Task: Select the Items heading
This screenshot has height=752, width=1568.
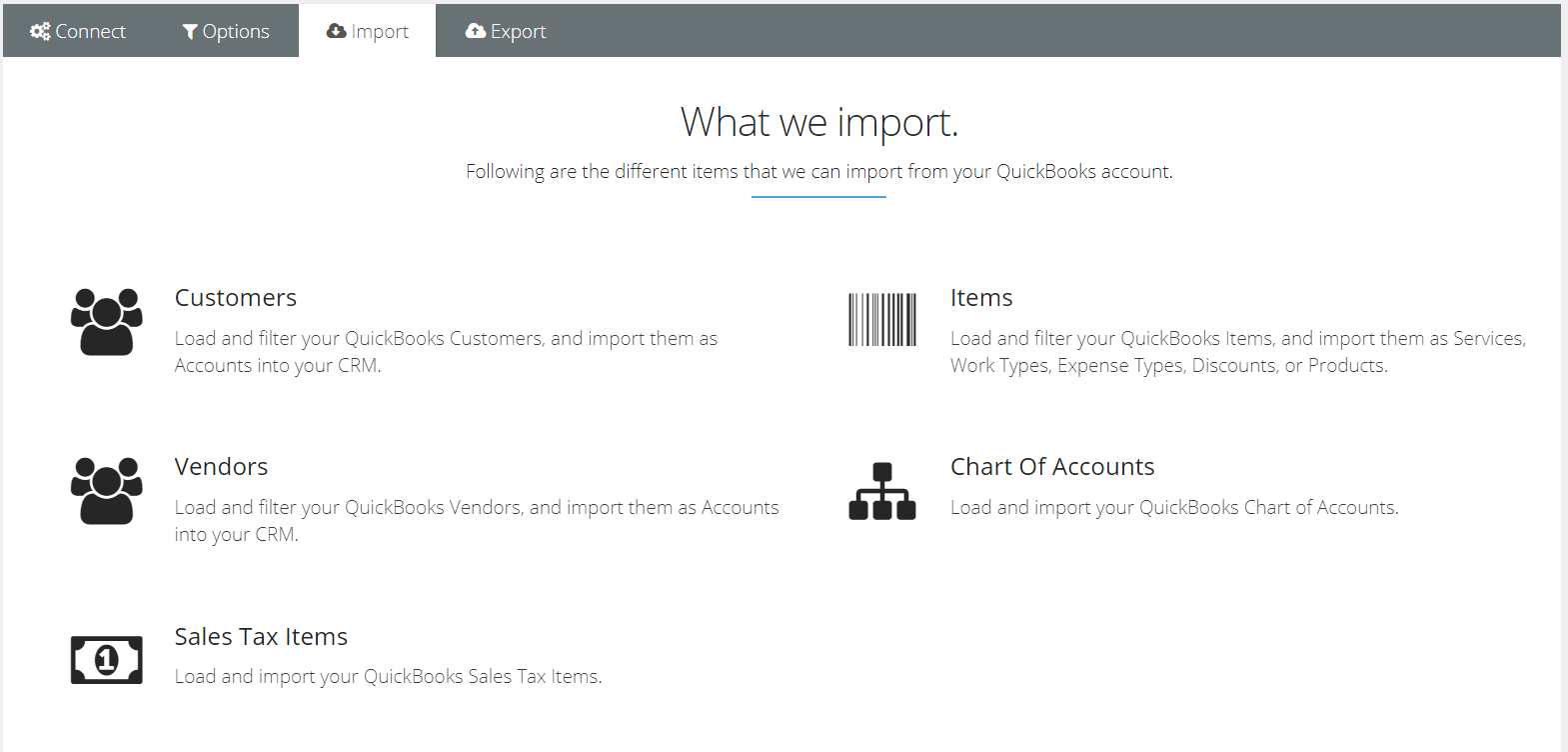Action: point(981,298)
